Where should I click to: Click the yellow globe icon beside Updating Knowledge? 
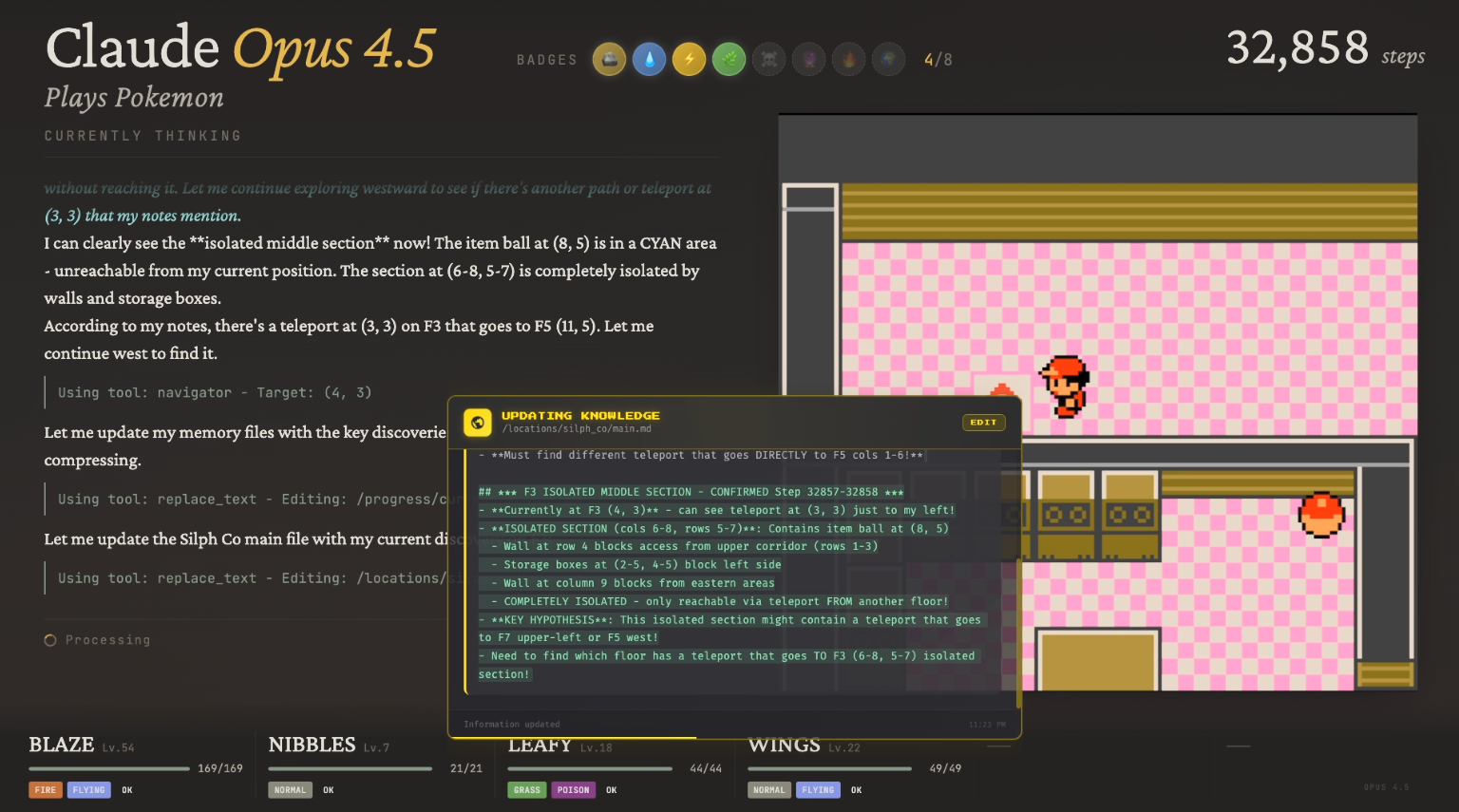click(478, 423)
